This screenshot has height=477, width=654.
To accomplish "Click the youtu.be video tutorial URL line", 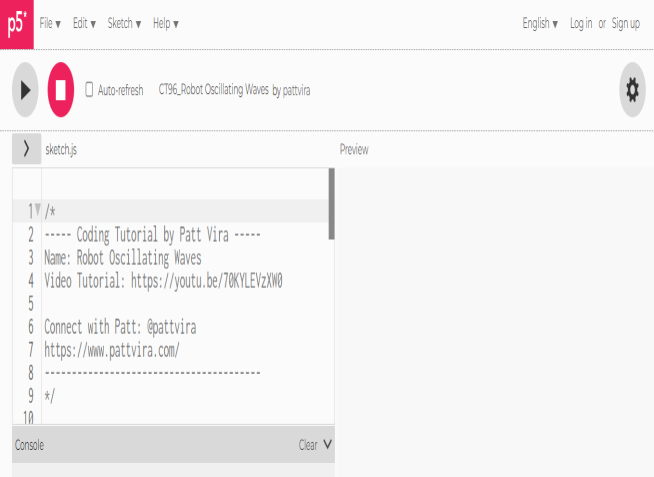I will [x=163, y=281].
